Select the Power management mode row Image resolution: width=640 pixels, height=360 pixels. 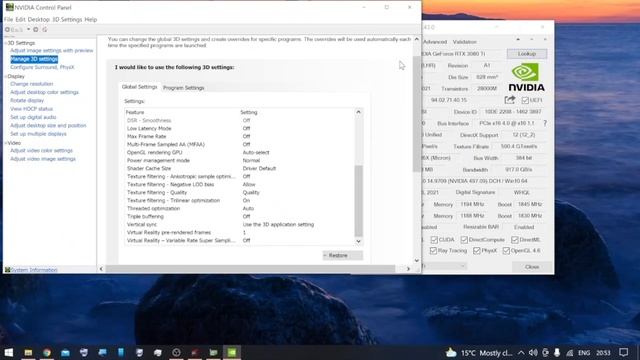(x=240, y=160)
